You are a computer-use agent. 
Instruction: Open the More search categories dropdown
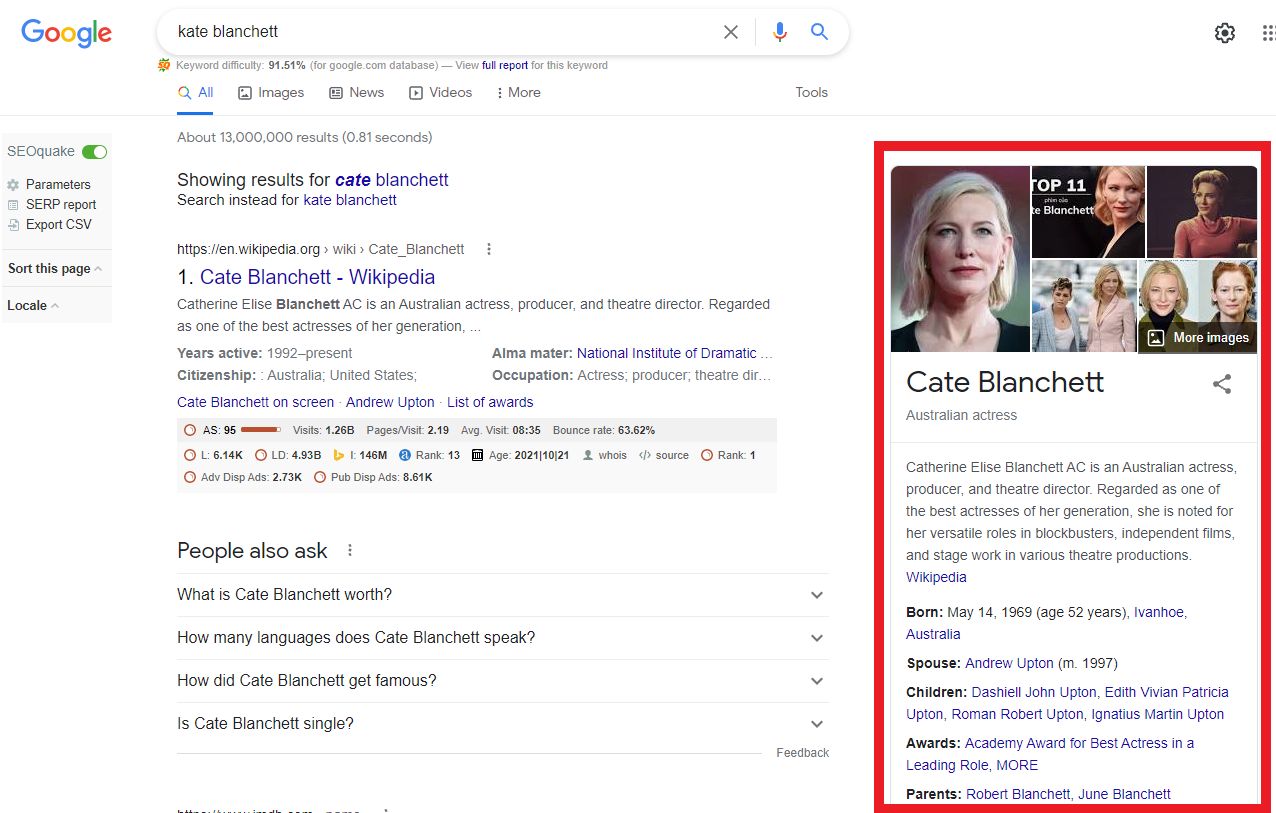518,92
